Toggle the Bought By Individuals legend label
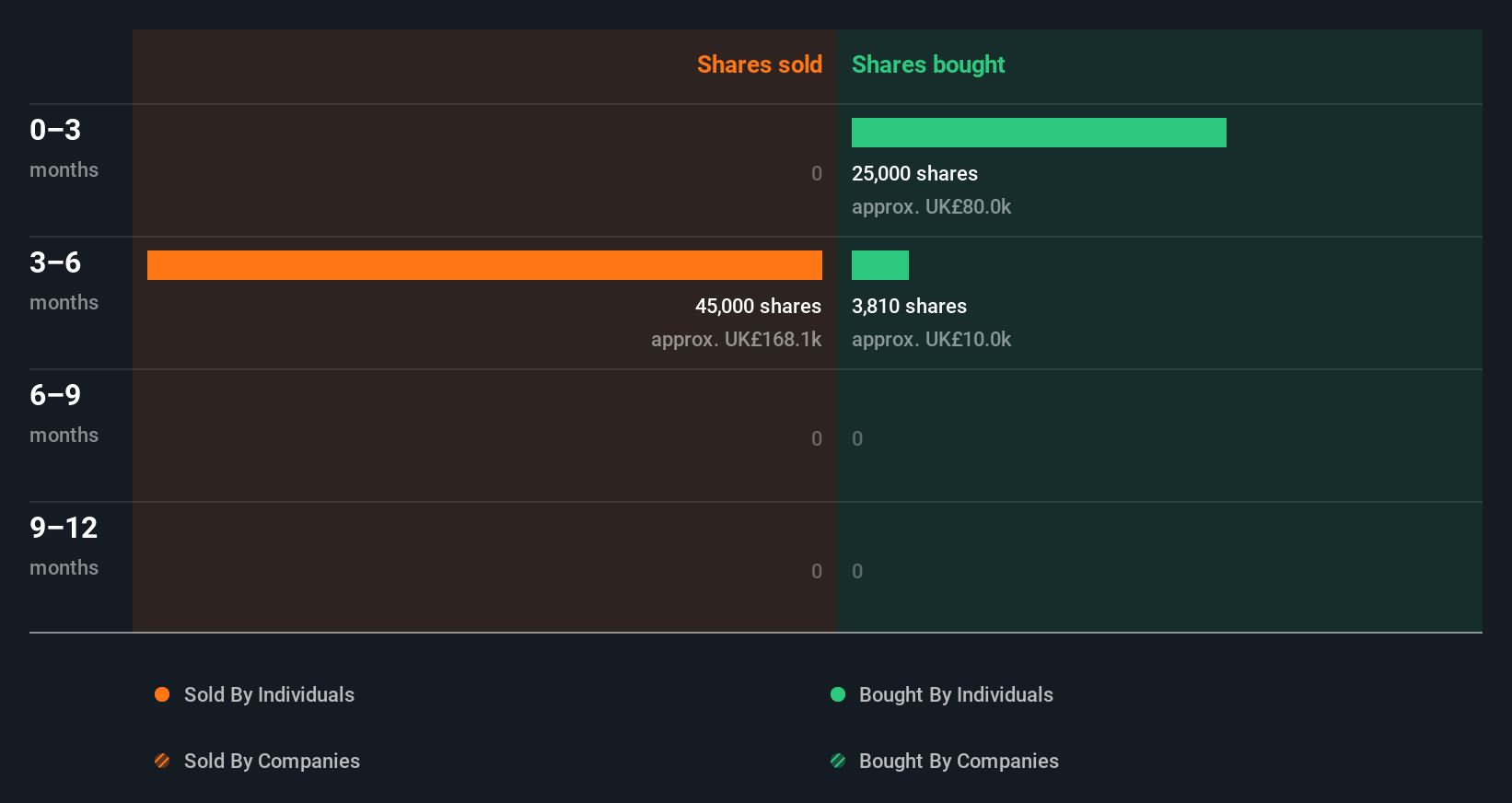Image resolution: width=1512 pixels, height=803 pixels. pos(956,694)
